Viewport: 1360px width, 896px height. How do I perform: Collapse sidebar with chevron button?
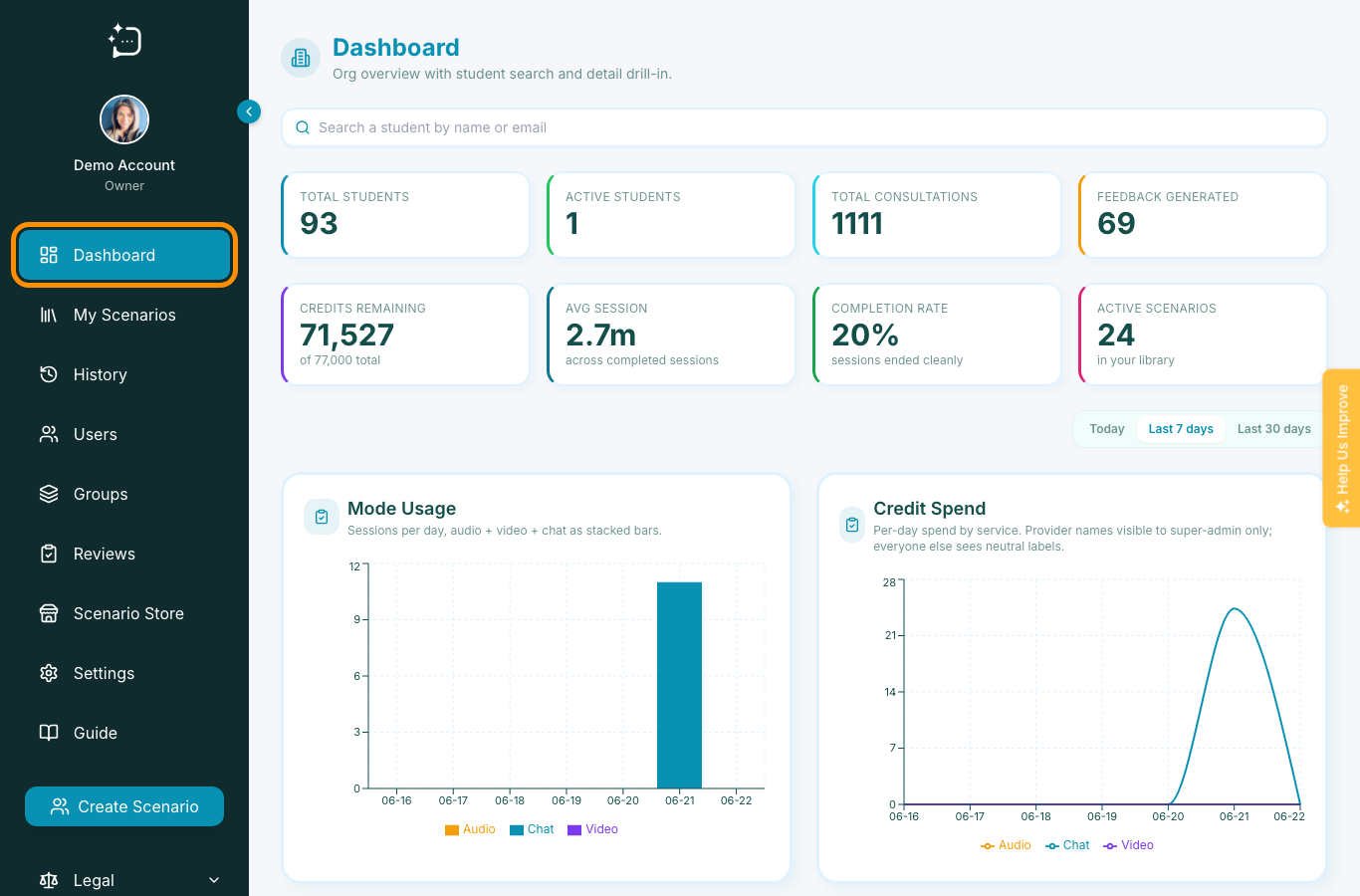tap(249, 112)
